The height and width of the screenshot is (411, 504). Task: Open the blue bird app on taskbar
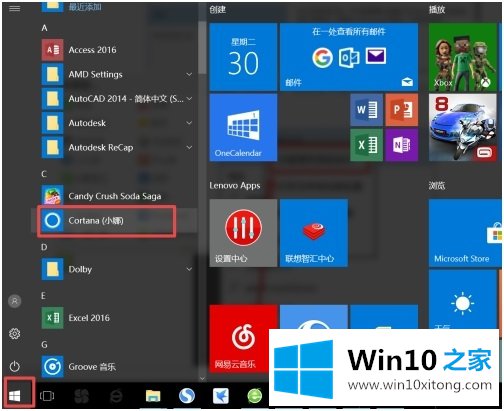pos(221,396)
